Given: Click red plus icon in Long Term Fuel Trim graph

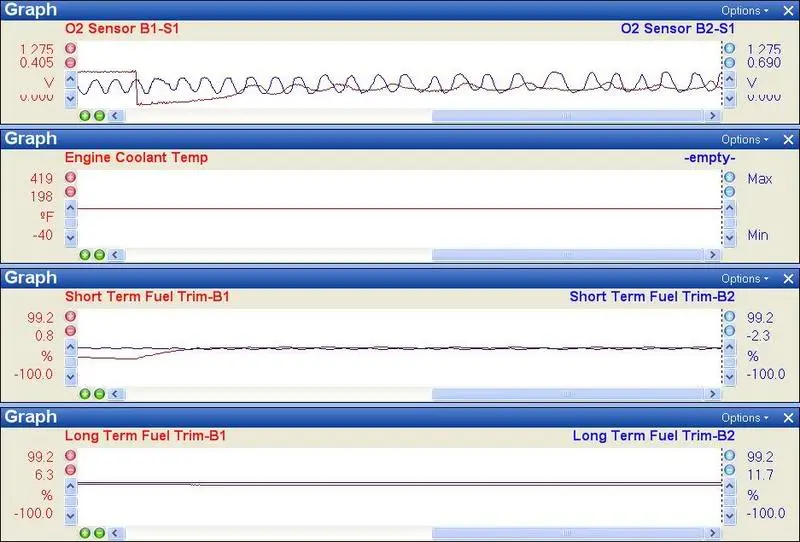Looking at the screenshot, I should tap(70, 455).
